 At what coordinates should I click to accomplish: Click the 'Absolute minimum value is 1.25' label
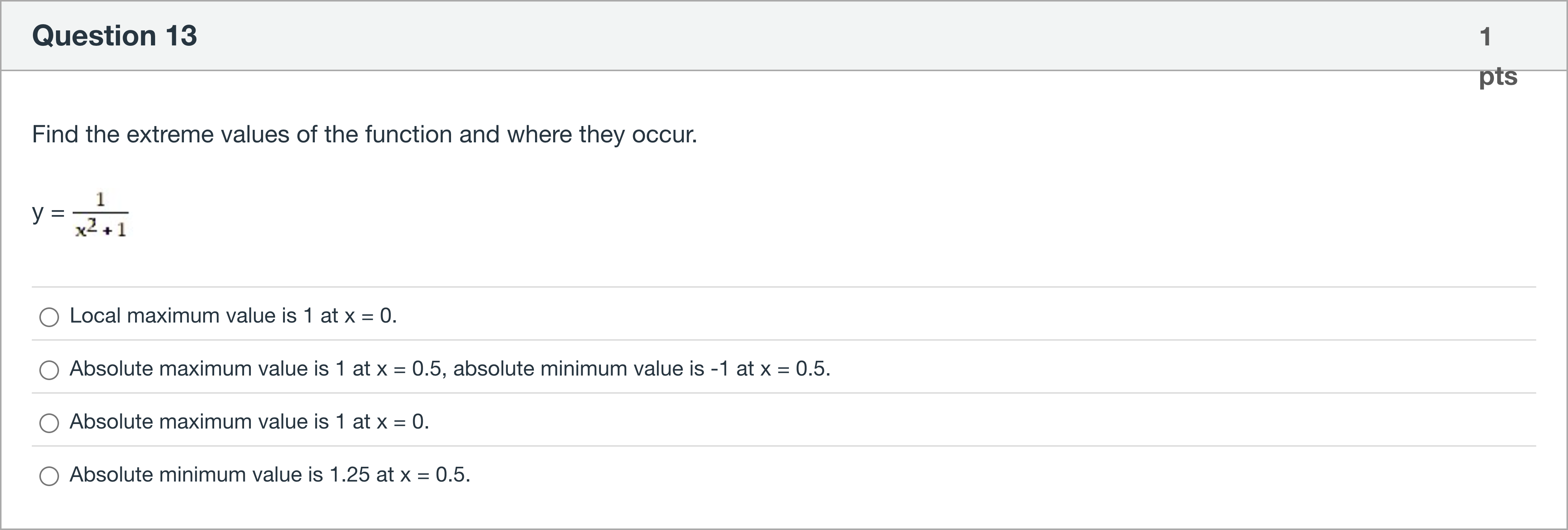[x=270, y=475]
